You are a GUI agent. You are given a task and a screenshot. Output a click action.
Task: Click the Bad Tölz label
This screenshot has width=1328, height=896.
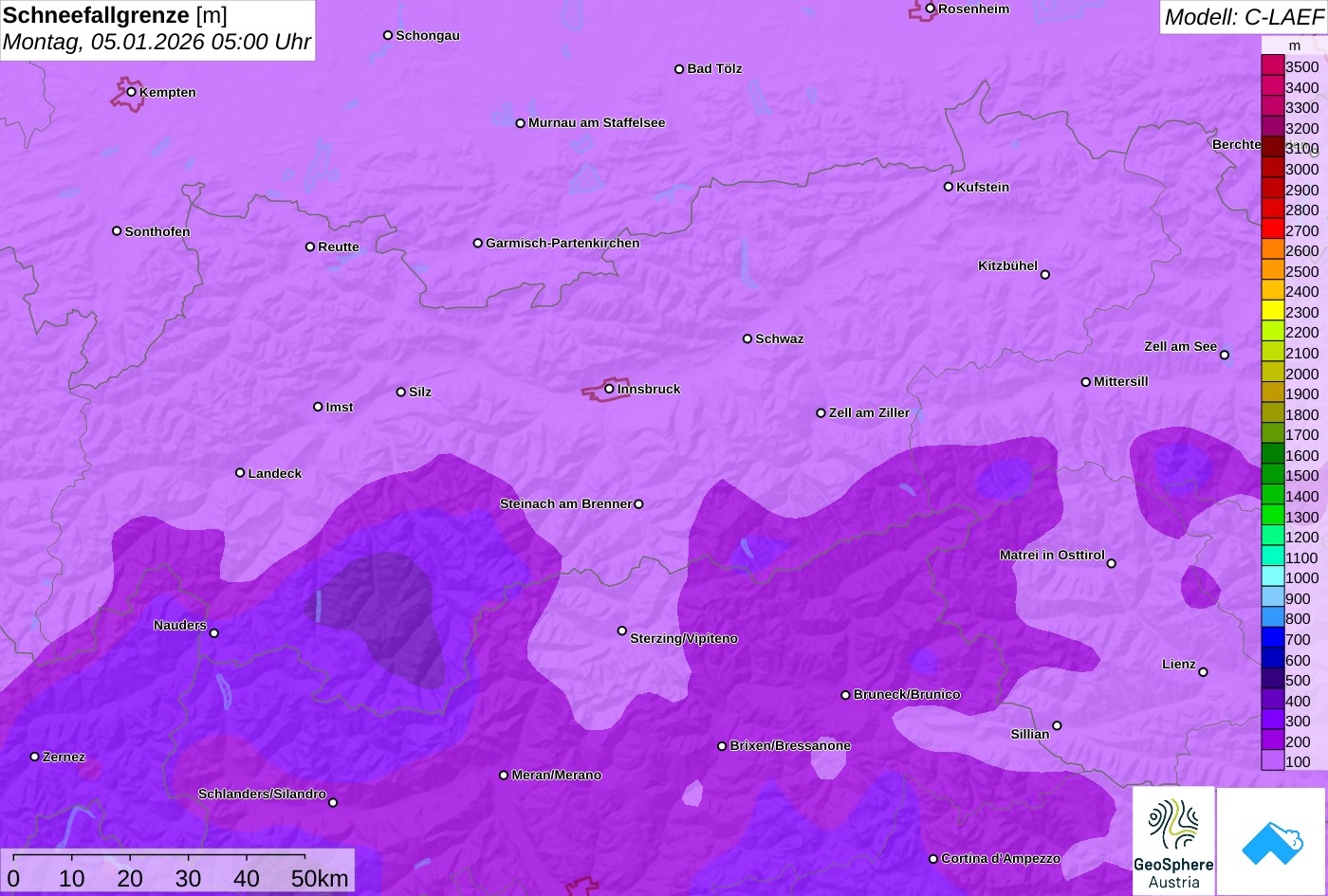[714, 68]
